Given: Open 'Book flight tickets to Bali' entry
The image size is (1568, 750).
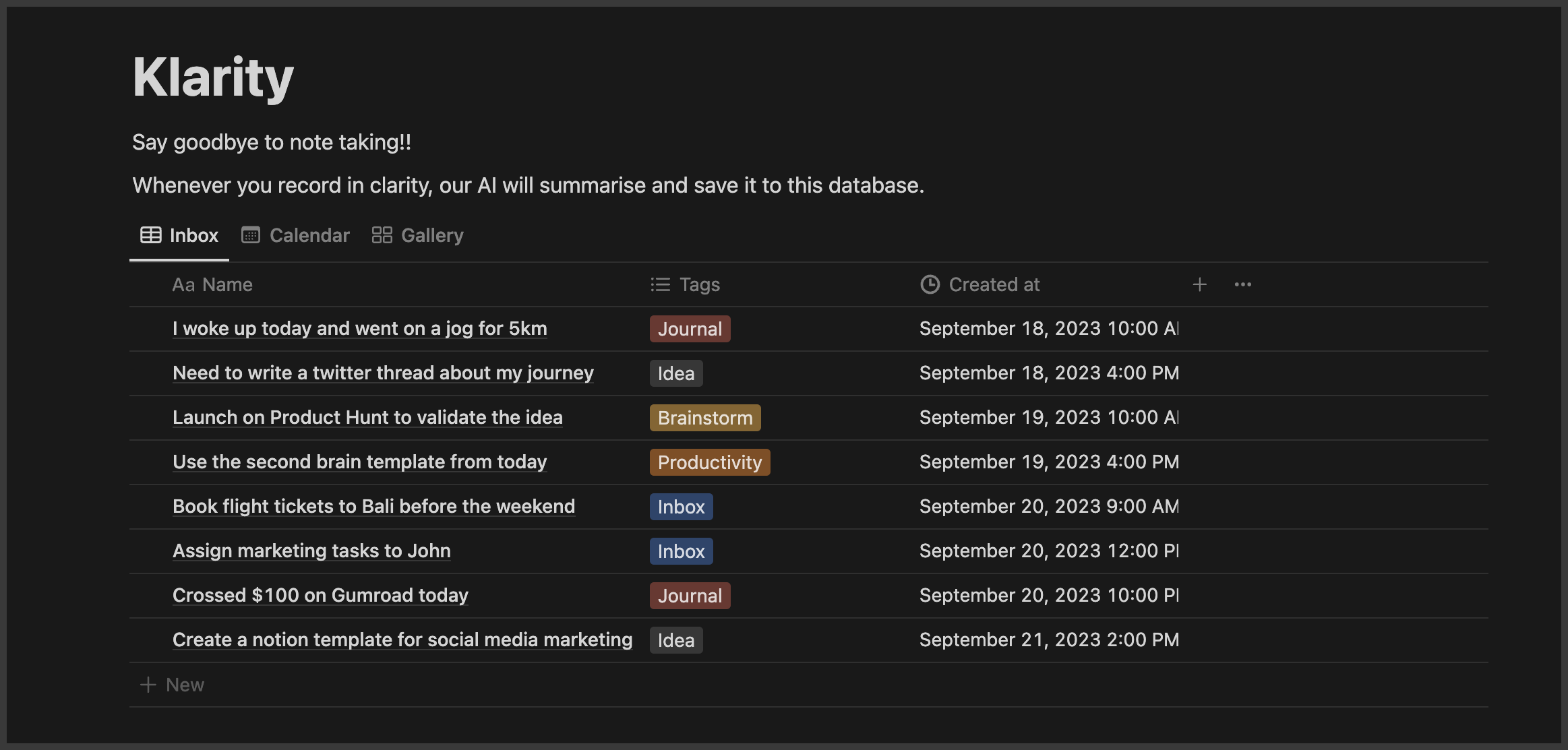Looking at the screenshot, I should point(373,506).
